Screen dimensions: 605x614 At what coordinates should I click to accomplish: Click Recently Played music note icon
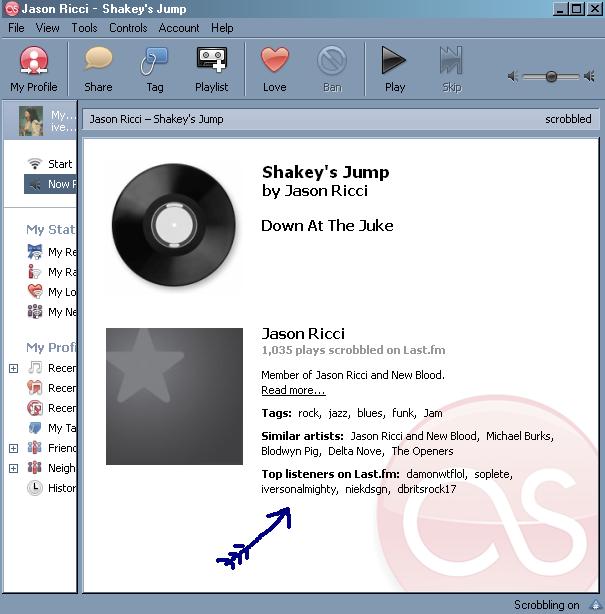(35, 368)
